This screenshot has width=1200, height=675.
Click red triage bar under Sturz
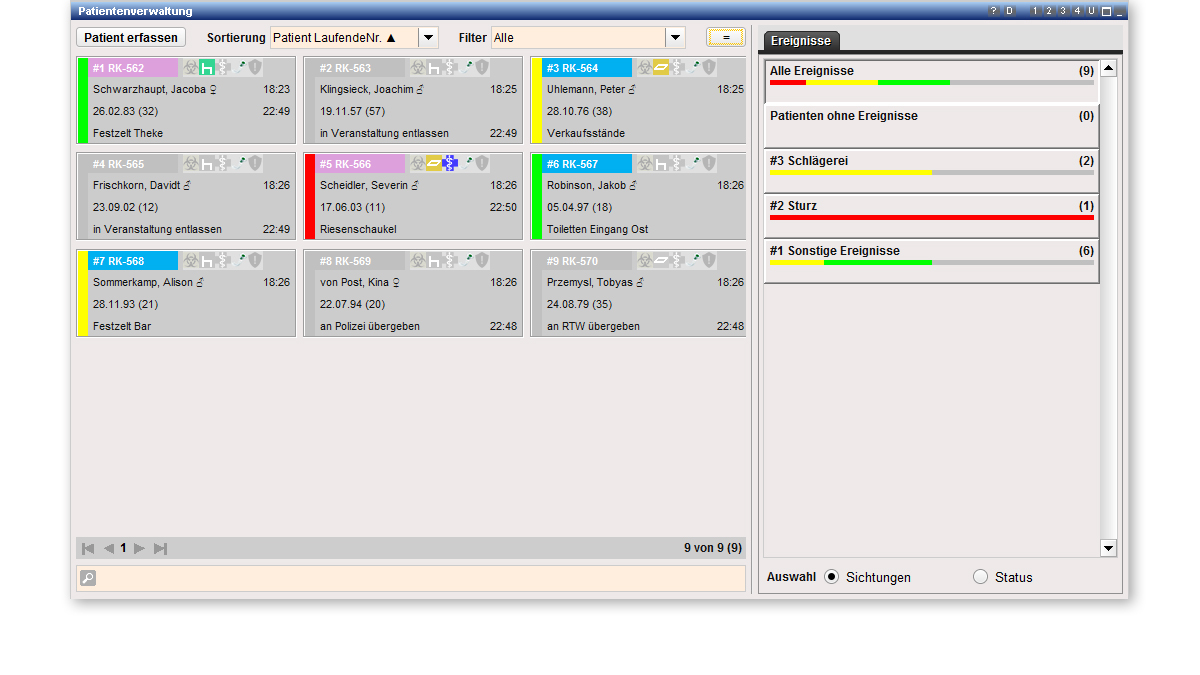[931, 217]
